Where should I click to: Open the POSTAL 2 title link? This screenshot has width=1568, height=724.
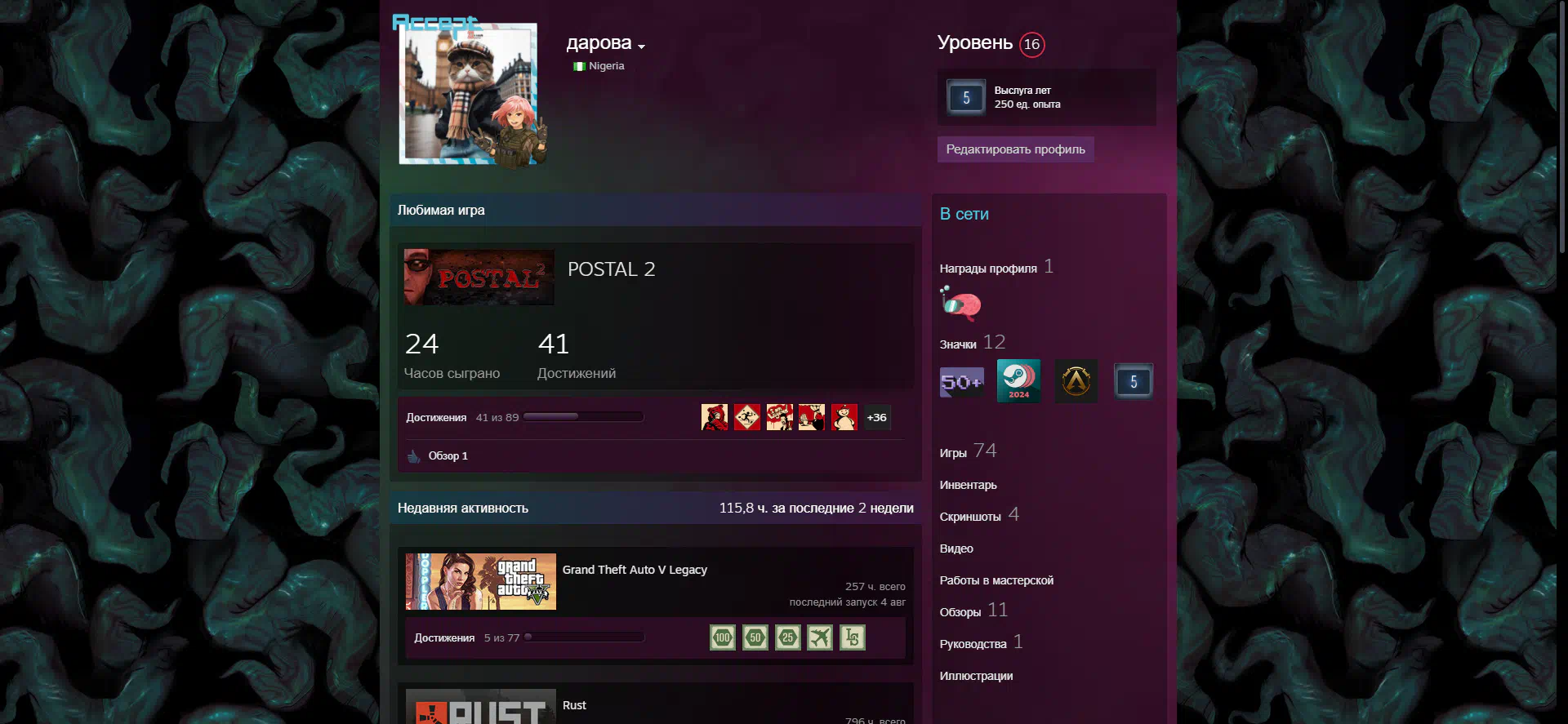(611, 269)
